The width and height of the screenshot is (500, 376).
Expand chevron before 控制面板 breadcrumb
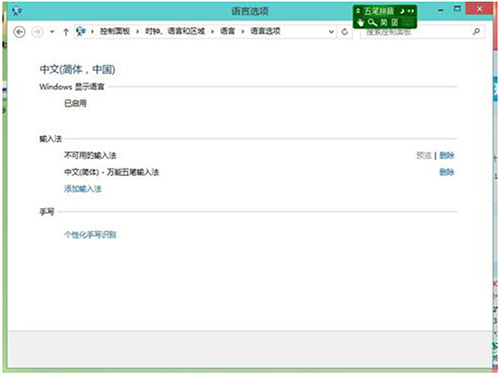tap(92, 32)
